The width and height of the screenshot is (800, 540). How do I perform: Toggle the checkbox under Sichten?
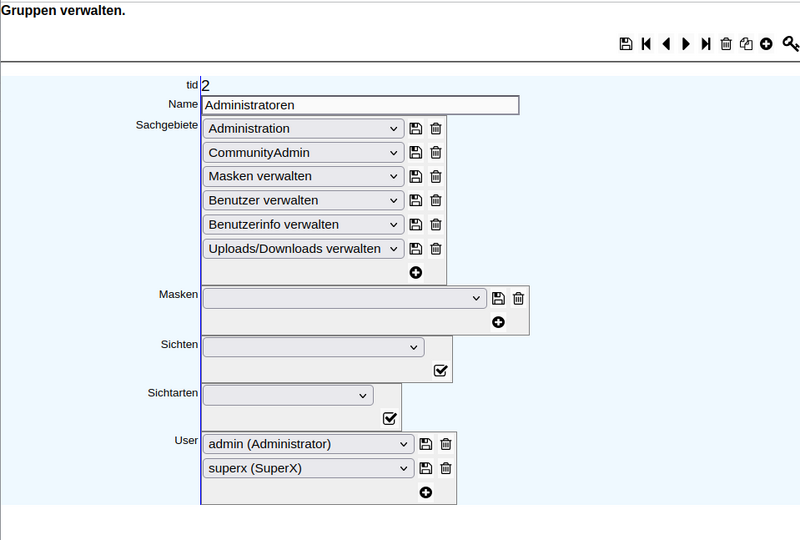pos(441,371)
